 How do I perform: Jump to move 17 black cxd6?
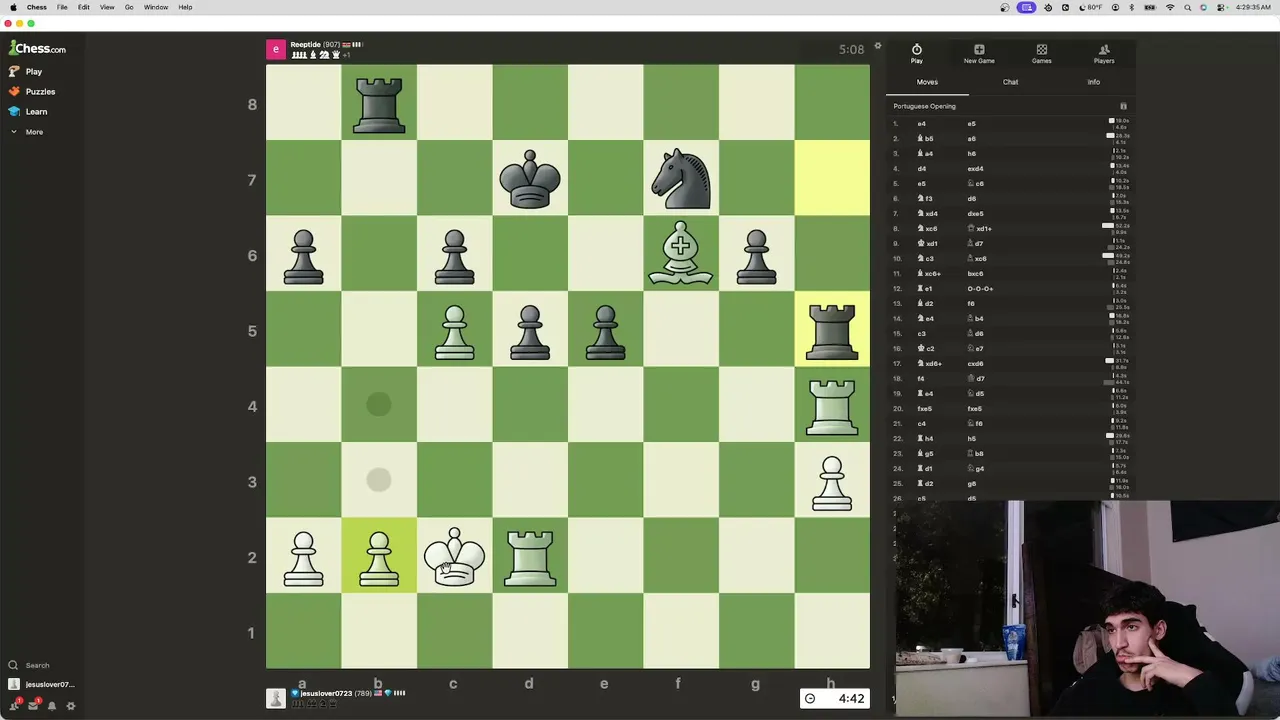975,364
